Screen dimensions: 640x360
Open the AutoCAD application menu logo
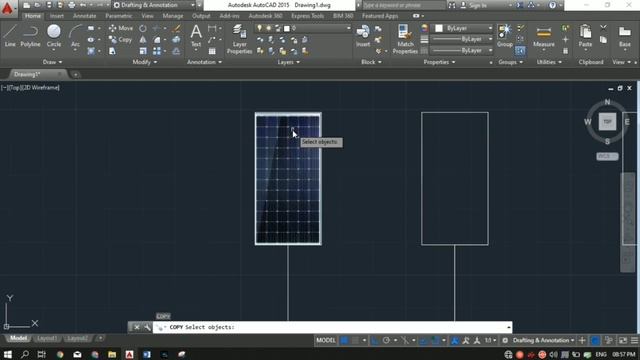[8, 8]
